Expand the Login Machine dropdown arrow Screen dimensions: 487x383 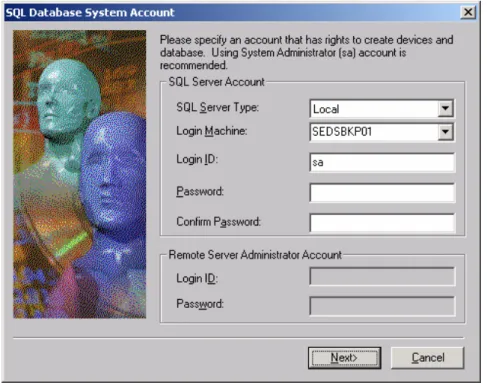click(x=445, y=132)
